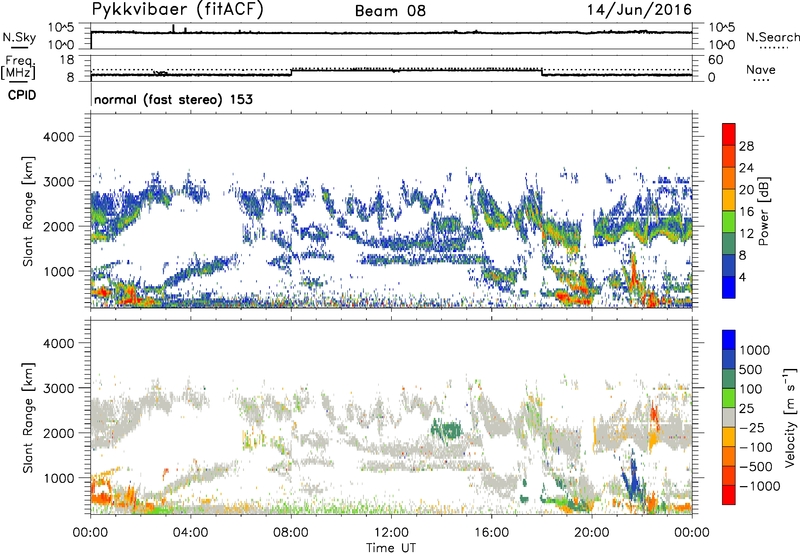800x554 pixels.
Task: Click the 4000 tick of power panel
Action: [58, 137]
